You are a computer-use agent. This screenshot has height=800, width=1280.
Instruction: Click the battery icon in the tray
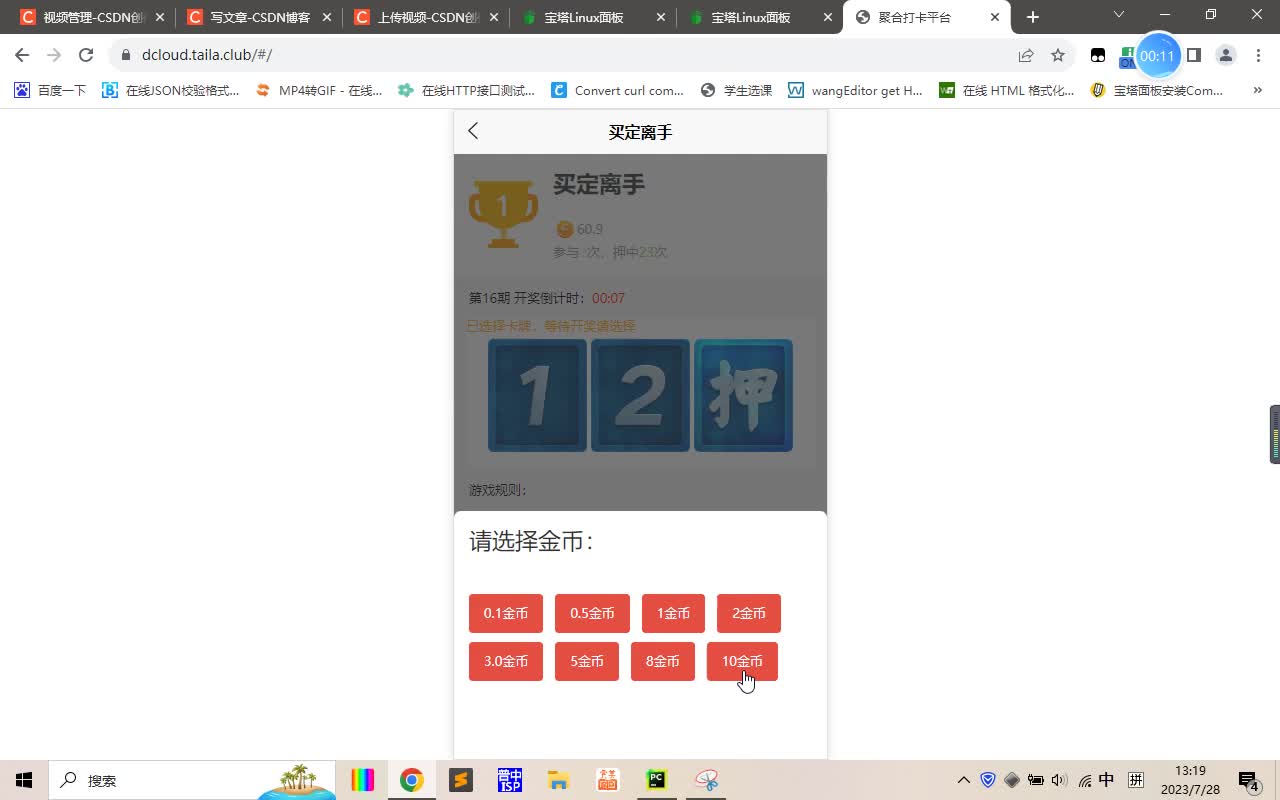pyautogui.click(x=1036, y=780)
